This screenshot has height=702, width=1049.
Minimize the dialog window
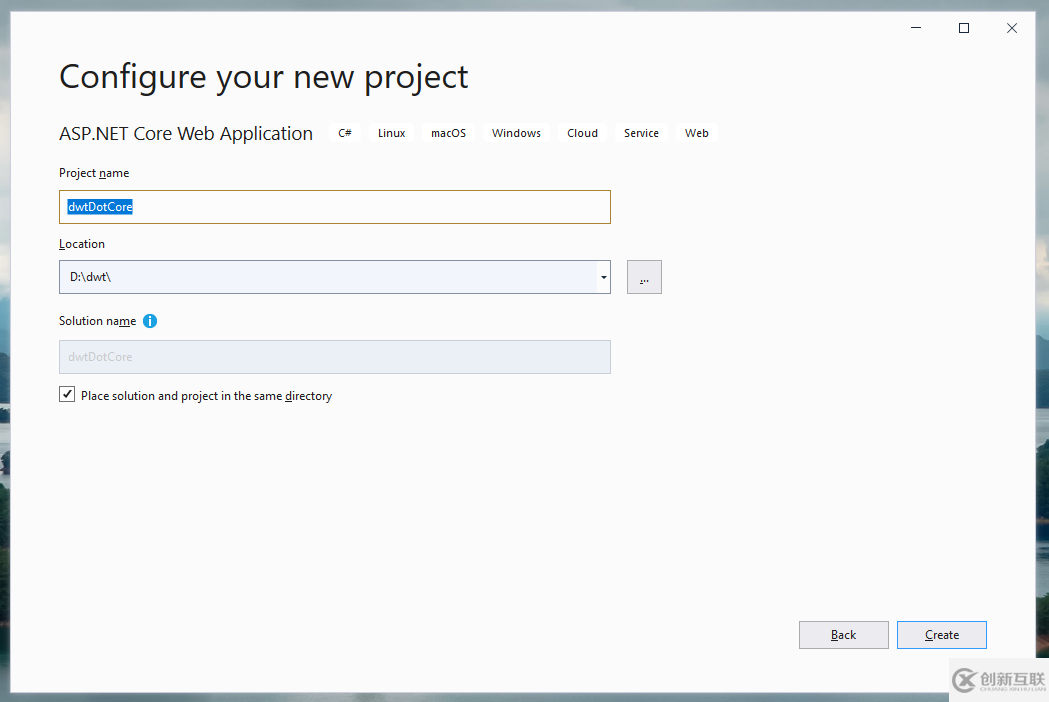pyautogui.click(x=916, y=27)
